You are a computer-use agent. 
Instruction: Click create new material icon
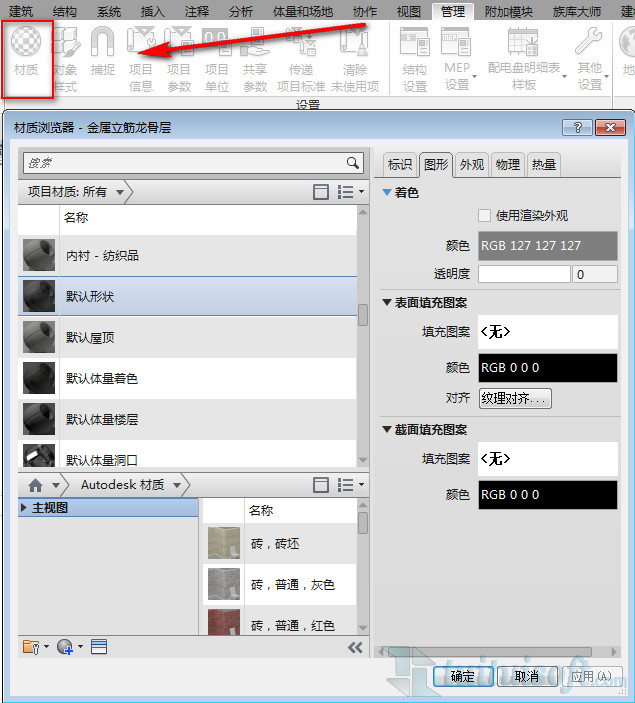pyautogui.click(x=70, y=647)
